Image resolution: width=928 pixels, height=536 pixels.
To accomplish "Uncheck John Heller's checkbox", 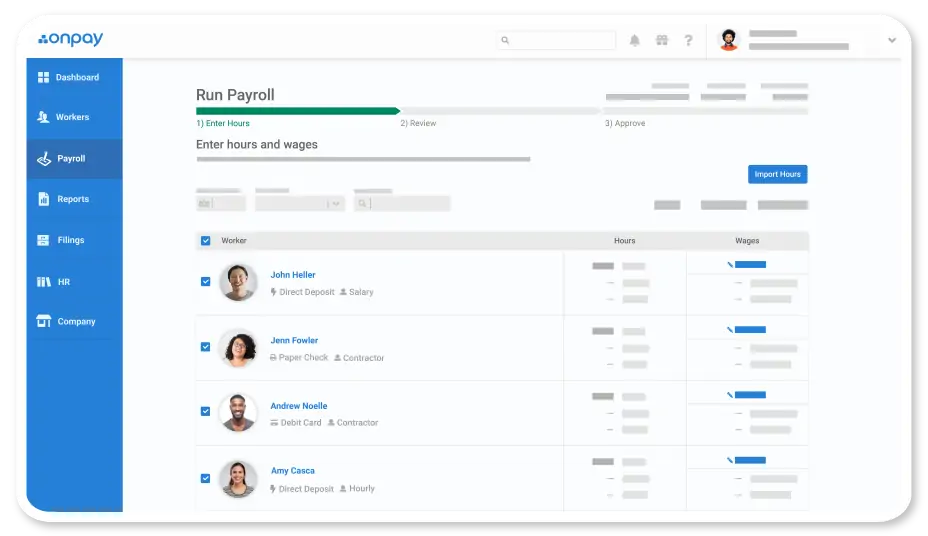I will coord(206,282).
